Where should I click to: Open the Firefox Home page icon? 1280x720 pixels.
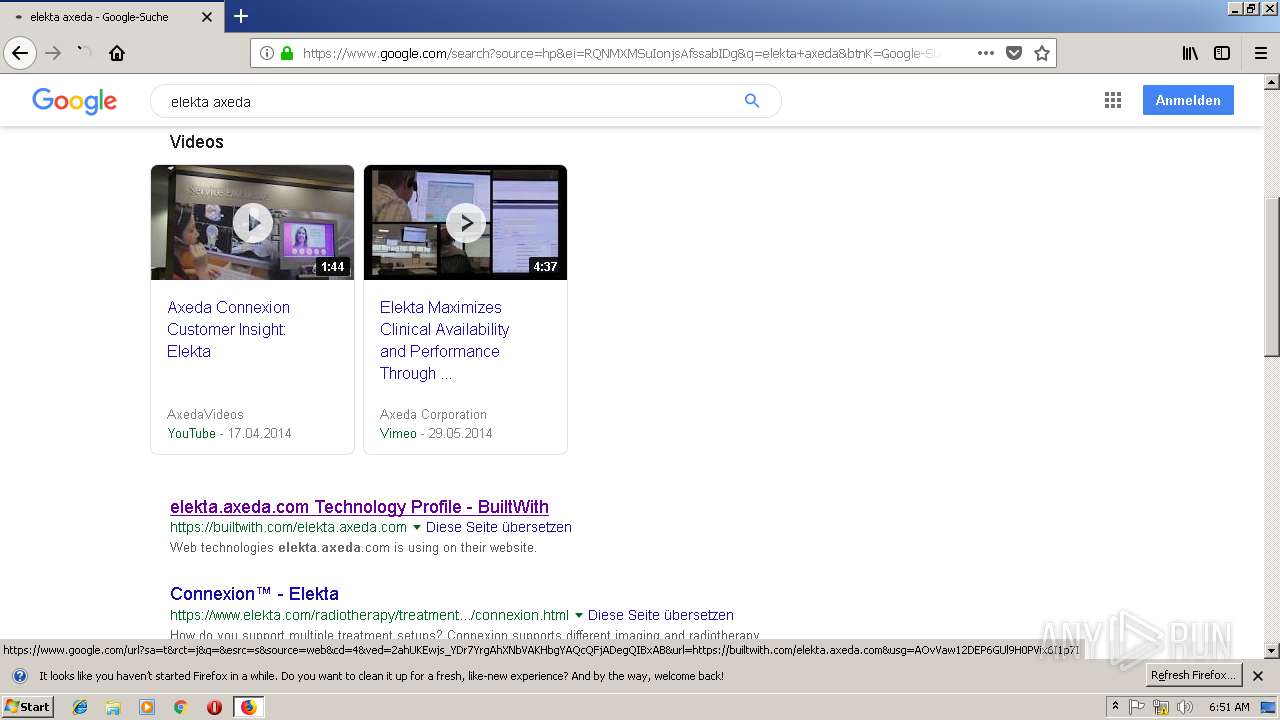coord(117,53)
